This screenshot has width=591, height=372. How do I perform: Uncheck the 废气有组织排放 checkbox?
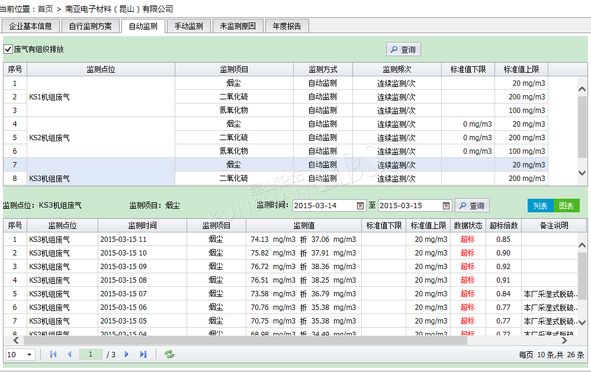point(8,49)
